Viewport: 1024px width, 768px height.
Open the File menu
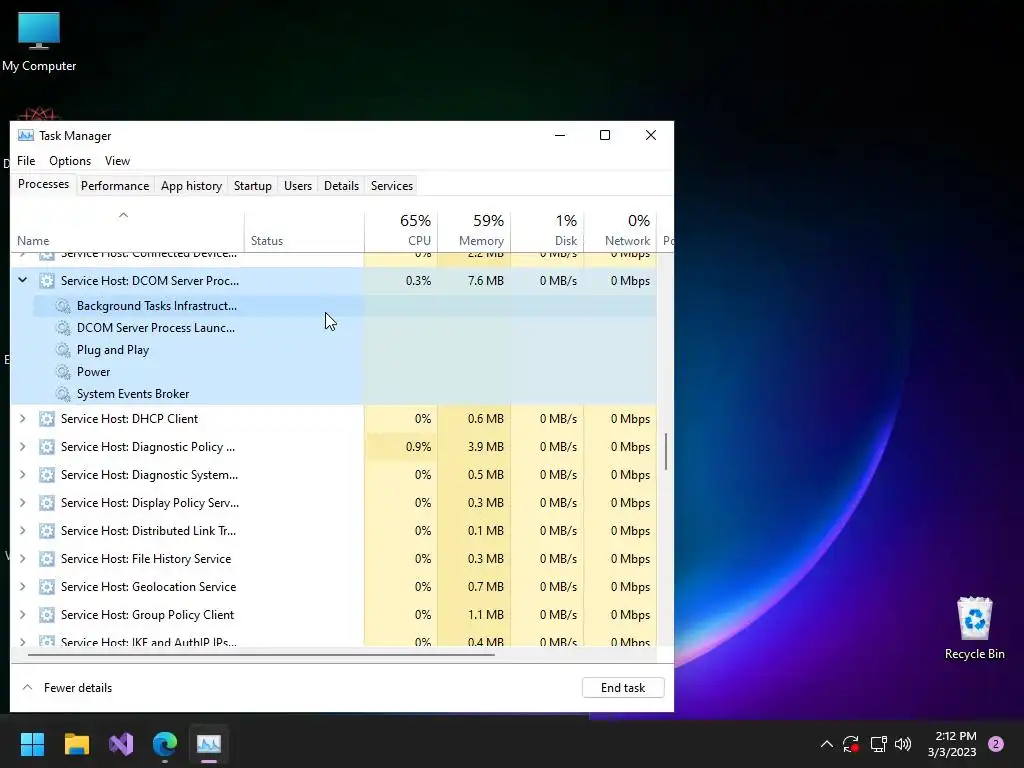[x=26, y=161]
